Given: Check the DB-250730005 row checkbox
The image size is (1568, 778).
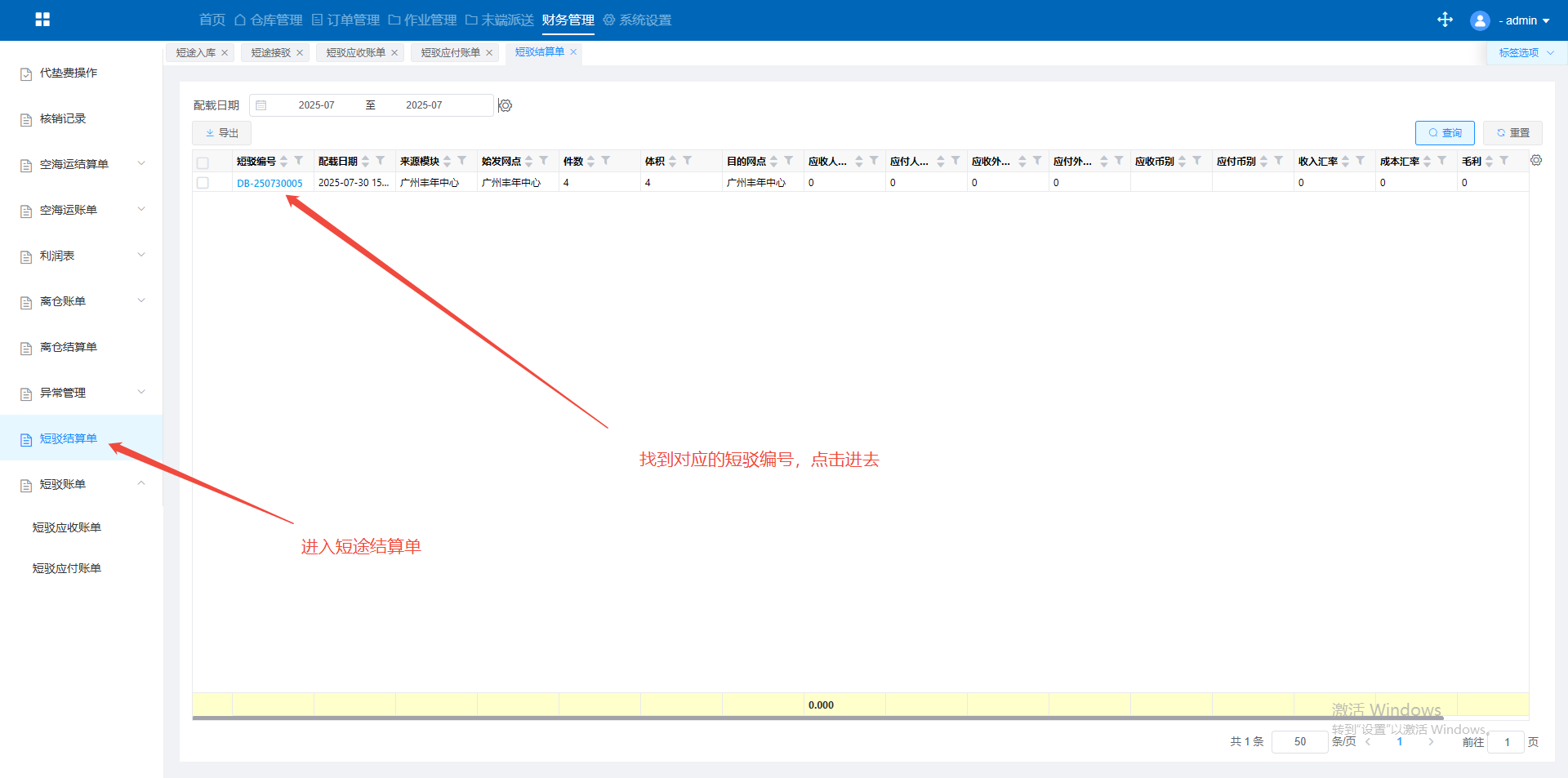Looking at the screenshot, I should point(203,183).
